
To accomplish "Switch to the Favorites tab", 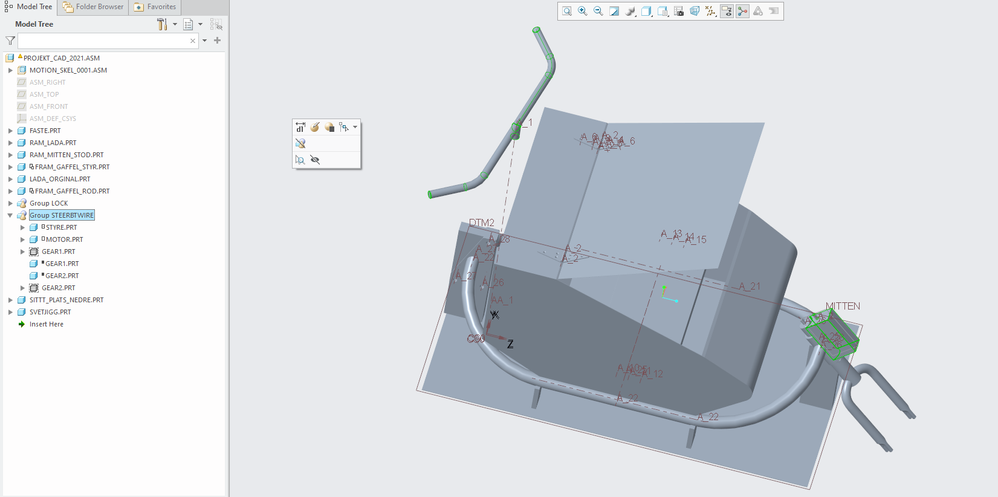I will tap(155, 7).
